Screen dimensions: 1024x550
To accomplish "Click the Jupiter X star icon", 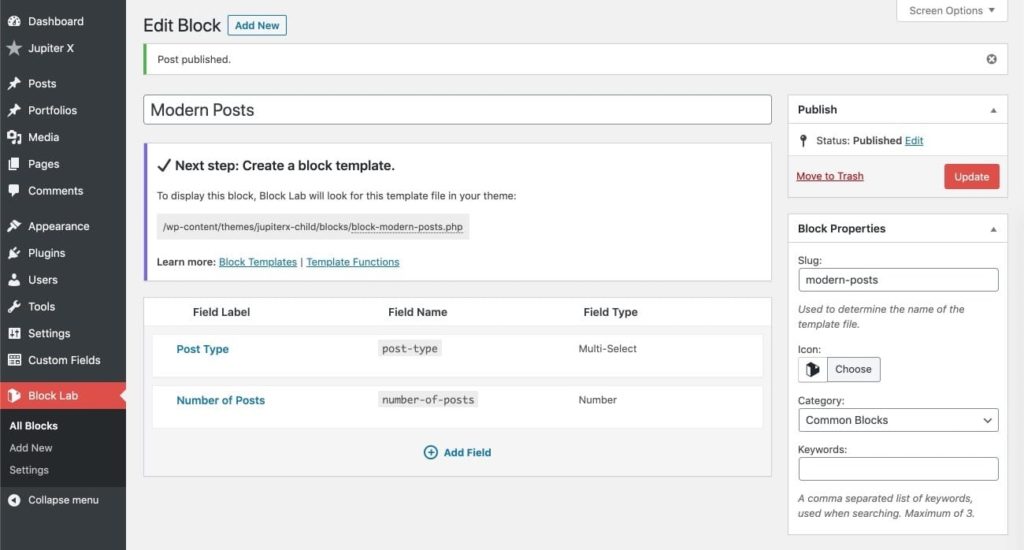I will coord(14,48).
